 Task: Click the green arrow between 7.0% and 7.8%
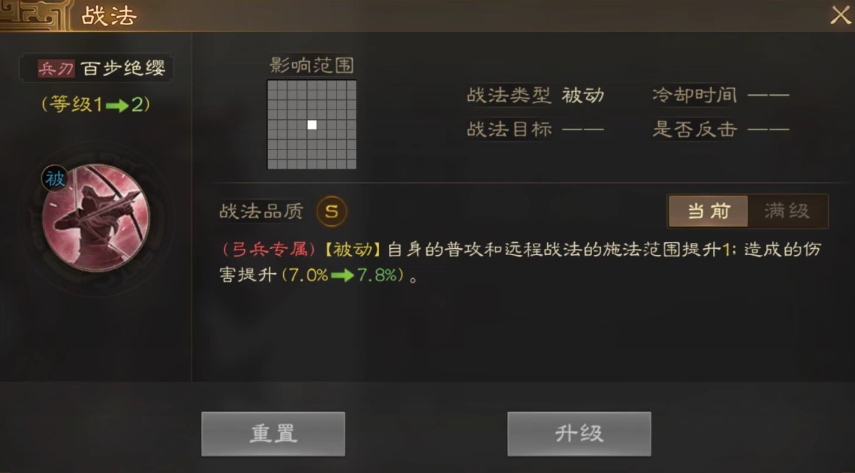tap(342, 276)
